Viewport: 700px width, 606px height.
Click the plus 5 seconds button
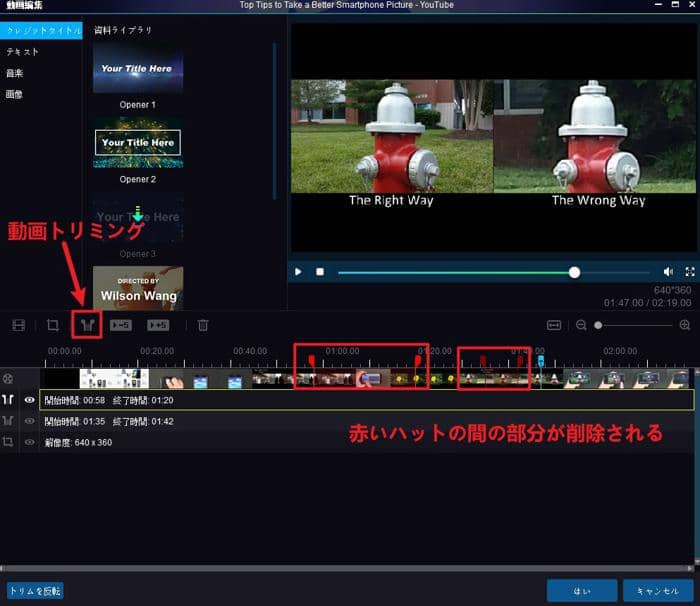point(158,325)
